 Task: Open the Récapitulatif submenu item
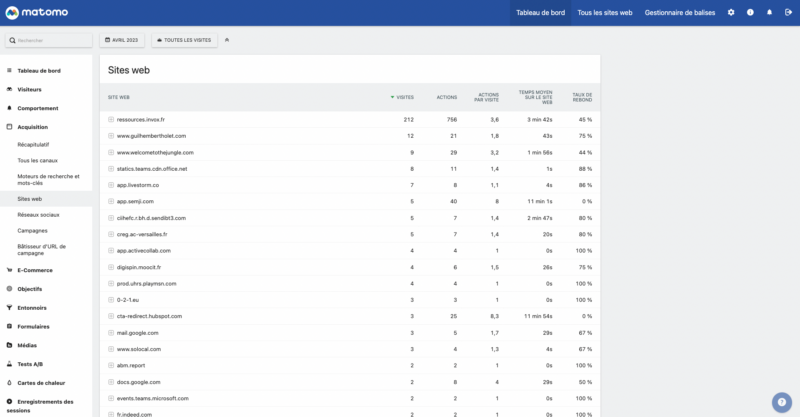tap(33, 144)
